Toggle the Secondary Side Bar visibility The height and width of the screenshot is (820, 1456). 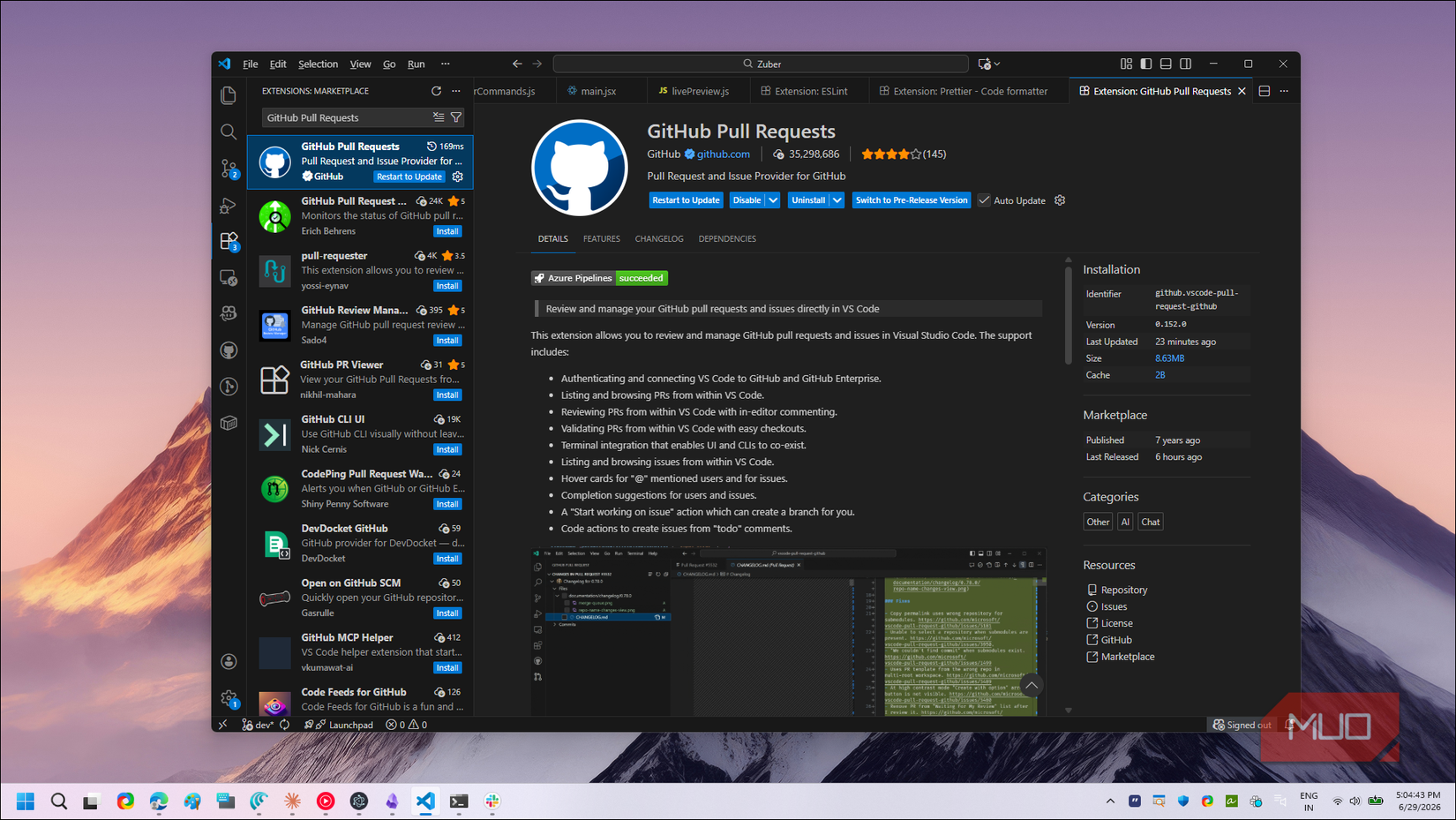[1186, 64]
